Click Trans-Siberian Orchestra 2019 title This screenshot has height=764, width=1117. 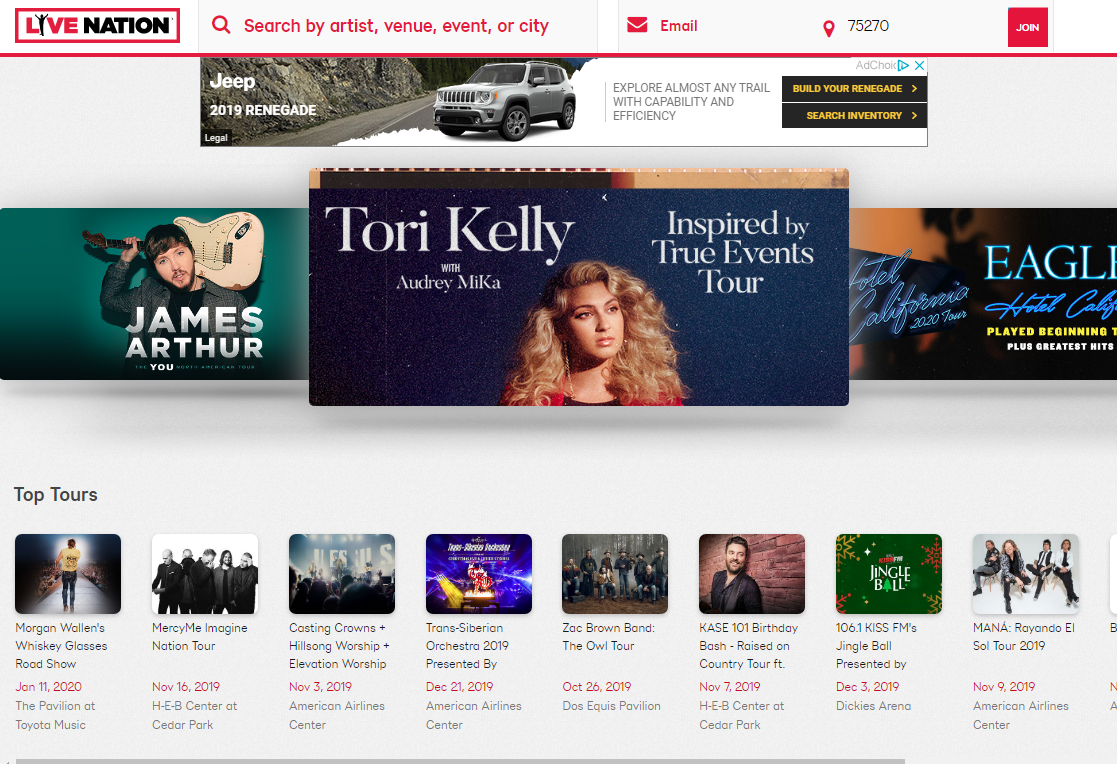tap(467, 646)
